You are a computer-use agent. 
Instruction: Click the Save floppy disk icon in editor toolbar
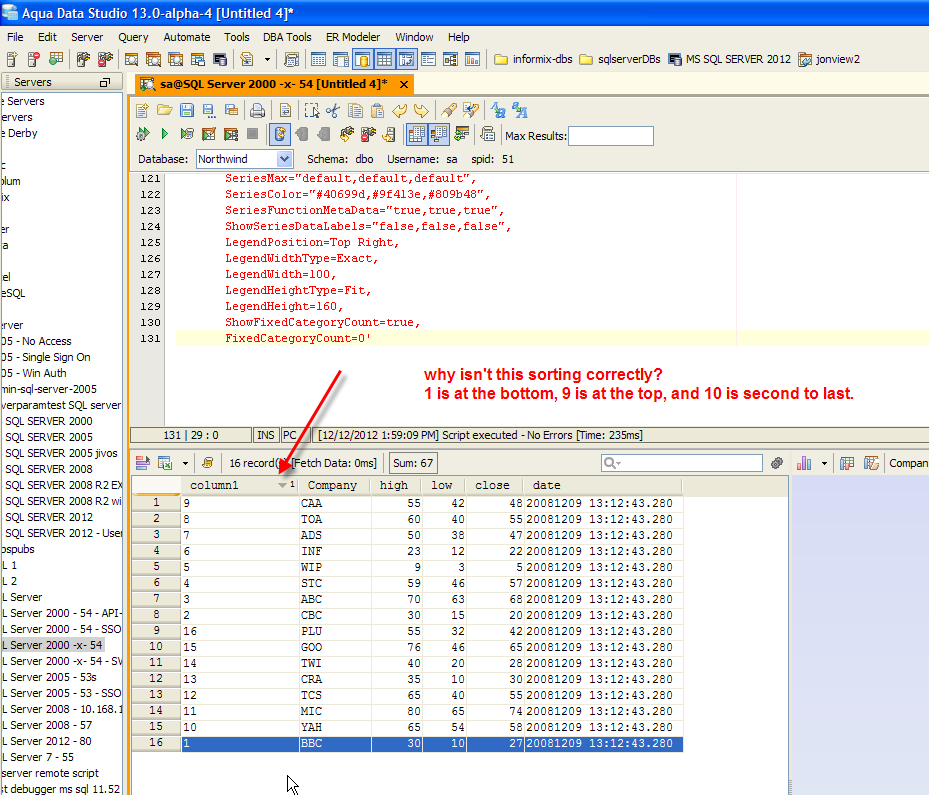(187, 110)
